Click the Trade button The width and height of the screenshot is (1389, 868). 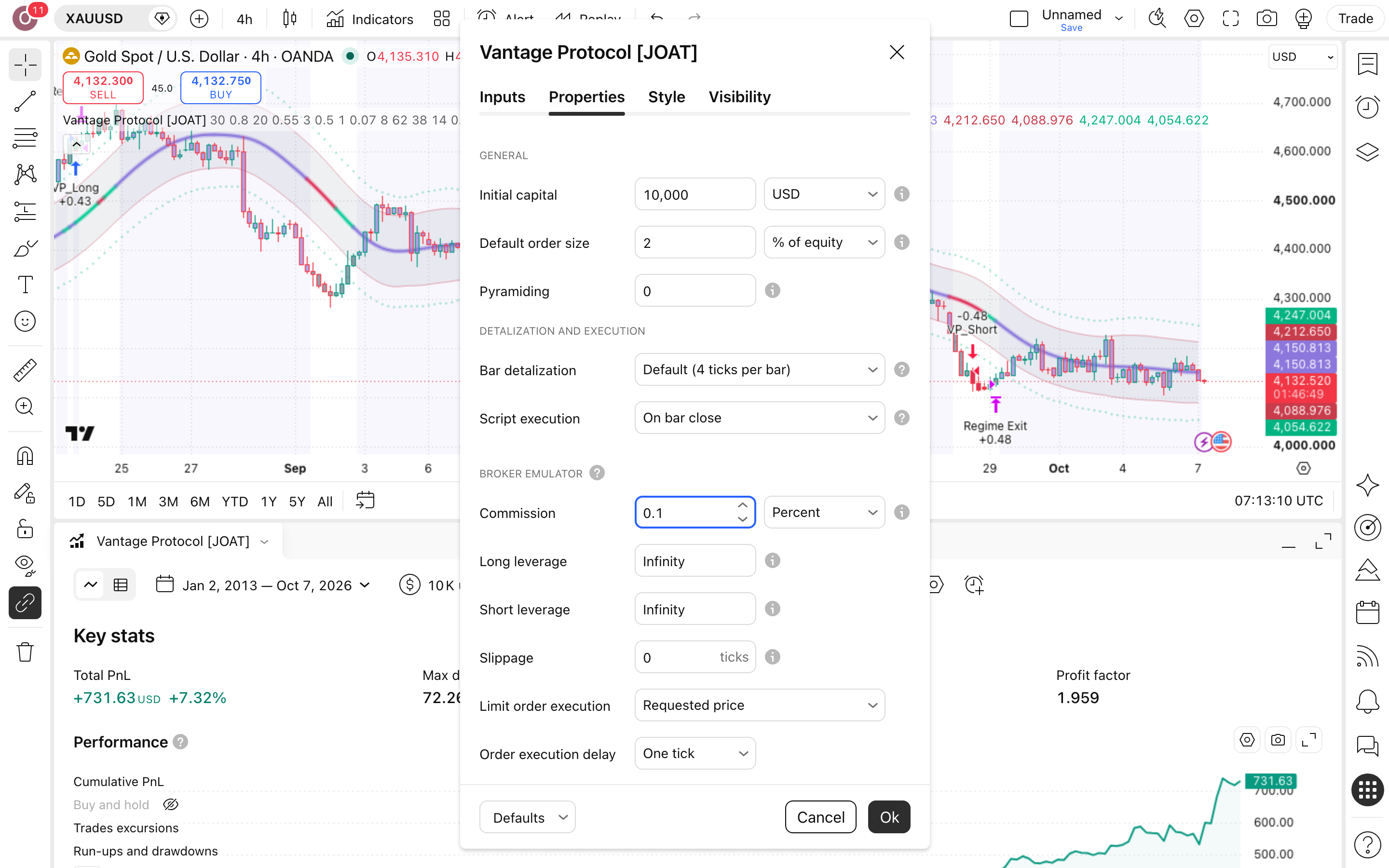point(1355,19)
